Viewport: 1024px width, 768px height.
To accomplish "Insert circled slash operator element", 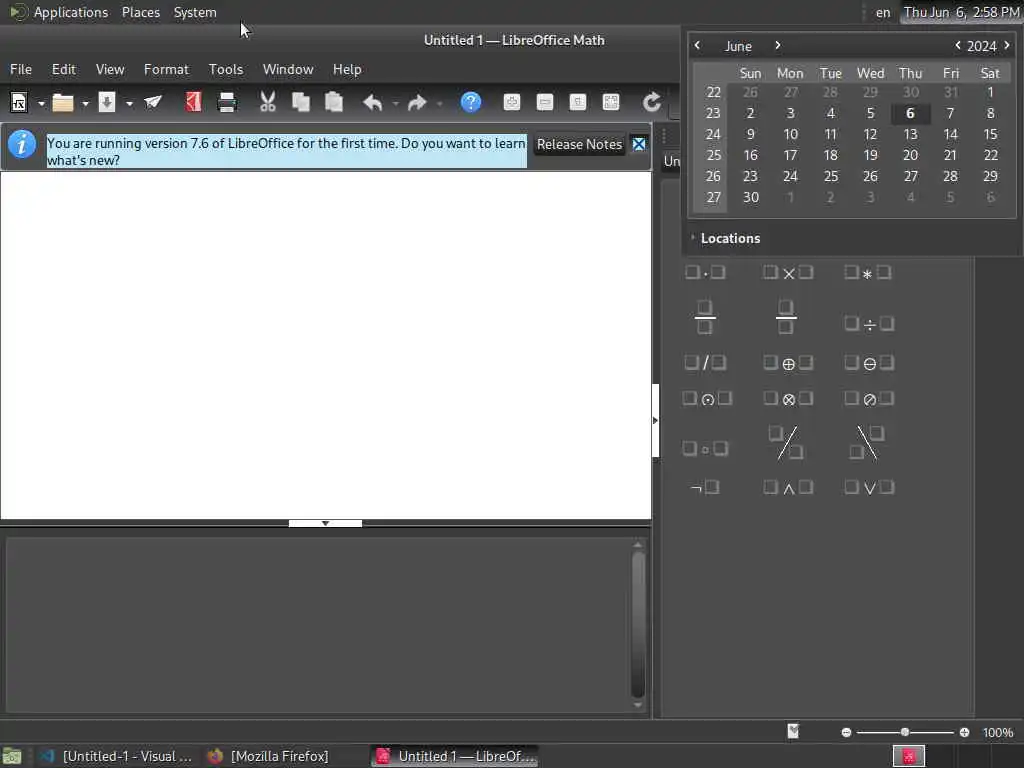I will tap(869, 398).
